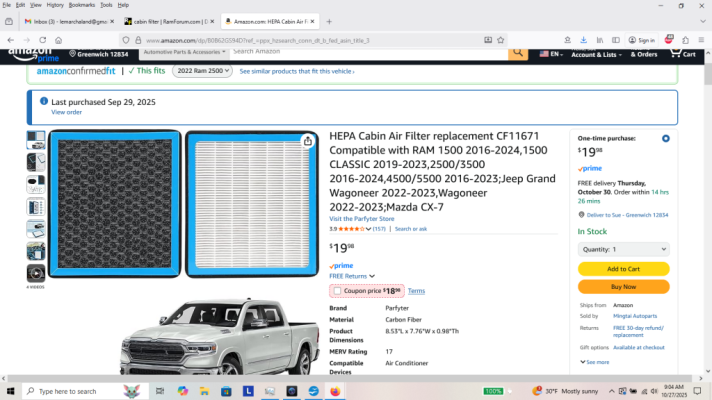Open Firefox View icon left of tabs
Image resolution: width=712 pixels, height=400 pixels.
[x=9, y=21]
